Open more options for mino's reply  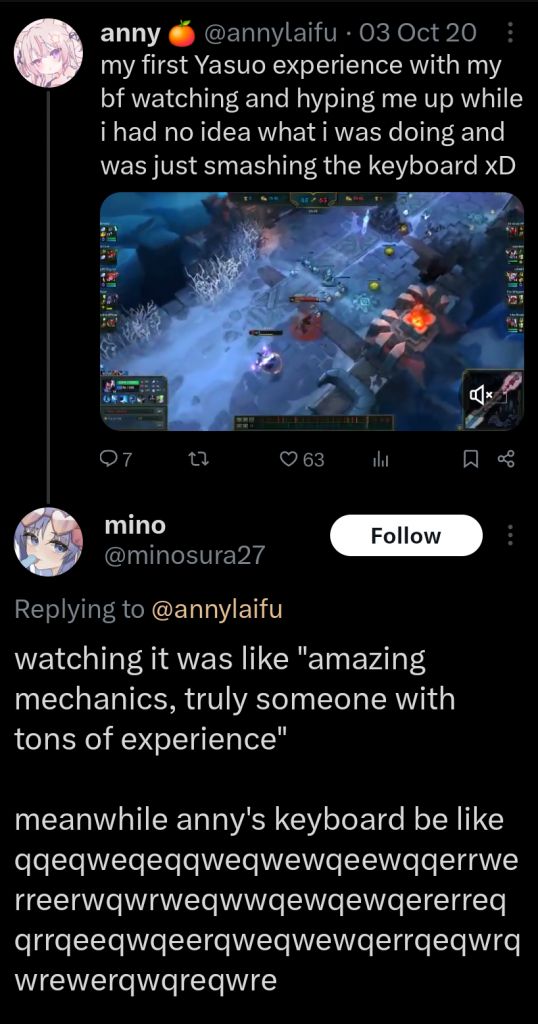point(511,535)
